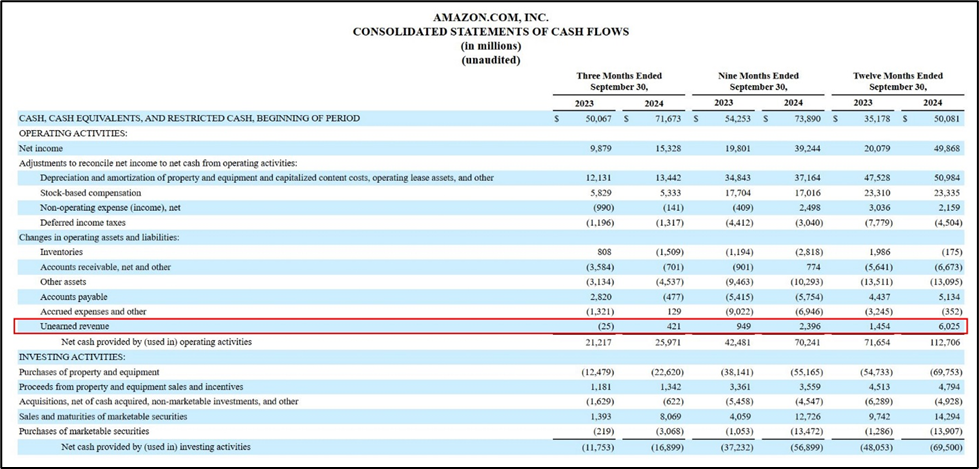Image resolution: width=979 pixels, height=469 pixels.
Task: Click the AMAZON.COM, INC. title
Action: pyautogui.click(x=490, y=18)
